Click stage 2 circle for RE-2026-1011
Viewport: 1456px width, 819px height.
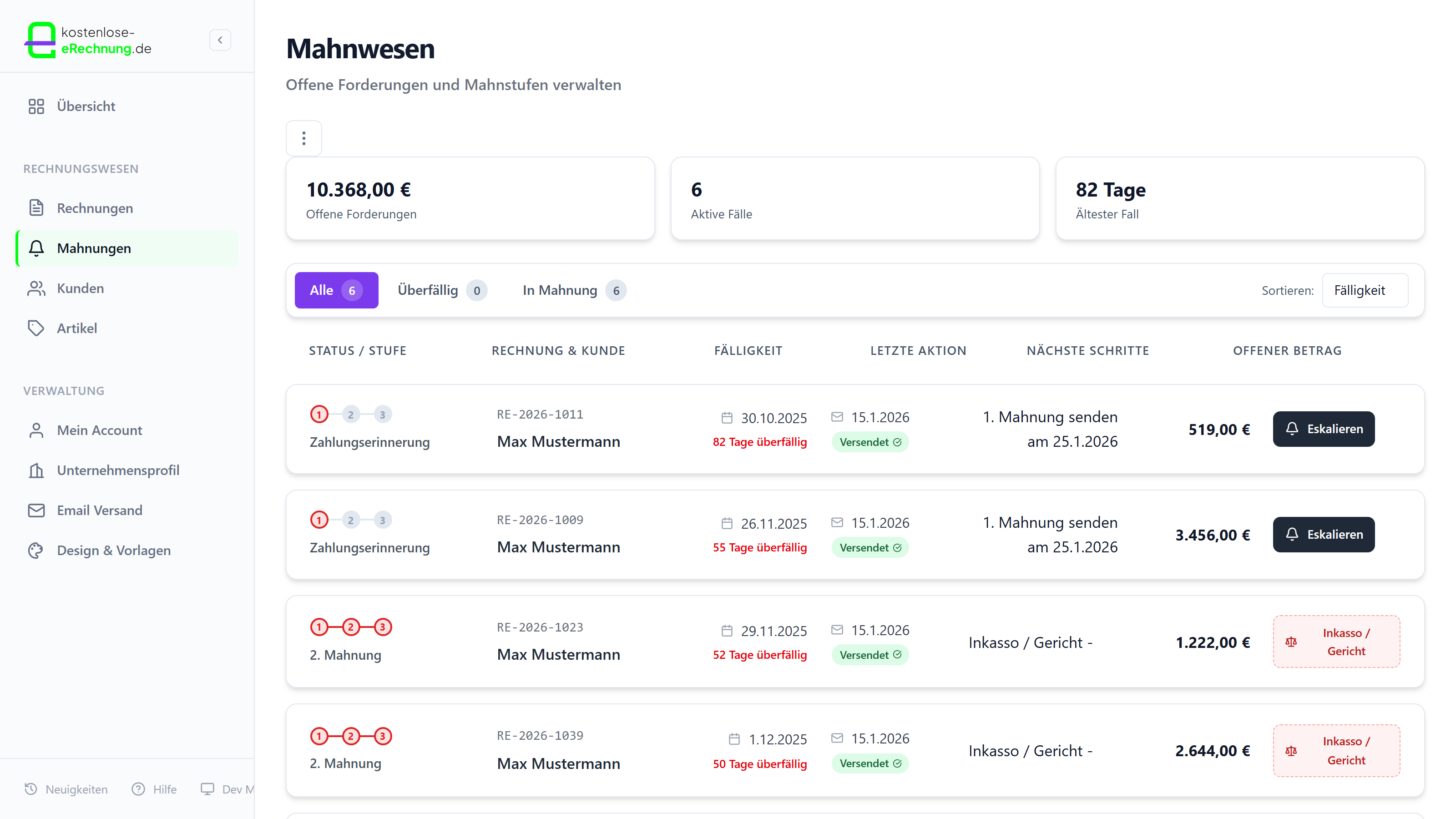pos(350,415)
